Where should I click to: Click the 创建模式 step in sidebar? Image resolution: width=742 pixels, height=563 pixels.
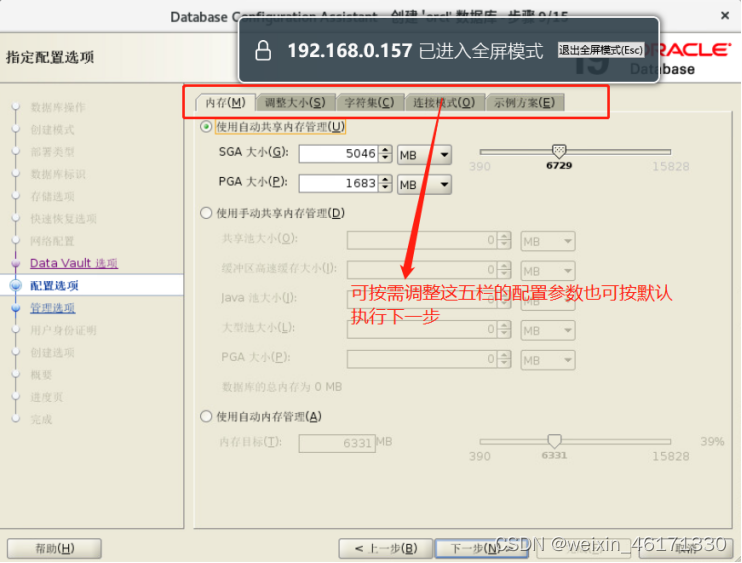pyautogui.click(x=52, y=130)
